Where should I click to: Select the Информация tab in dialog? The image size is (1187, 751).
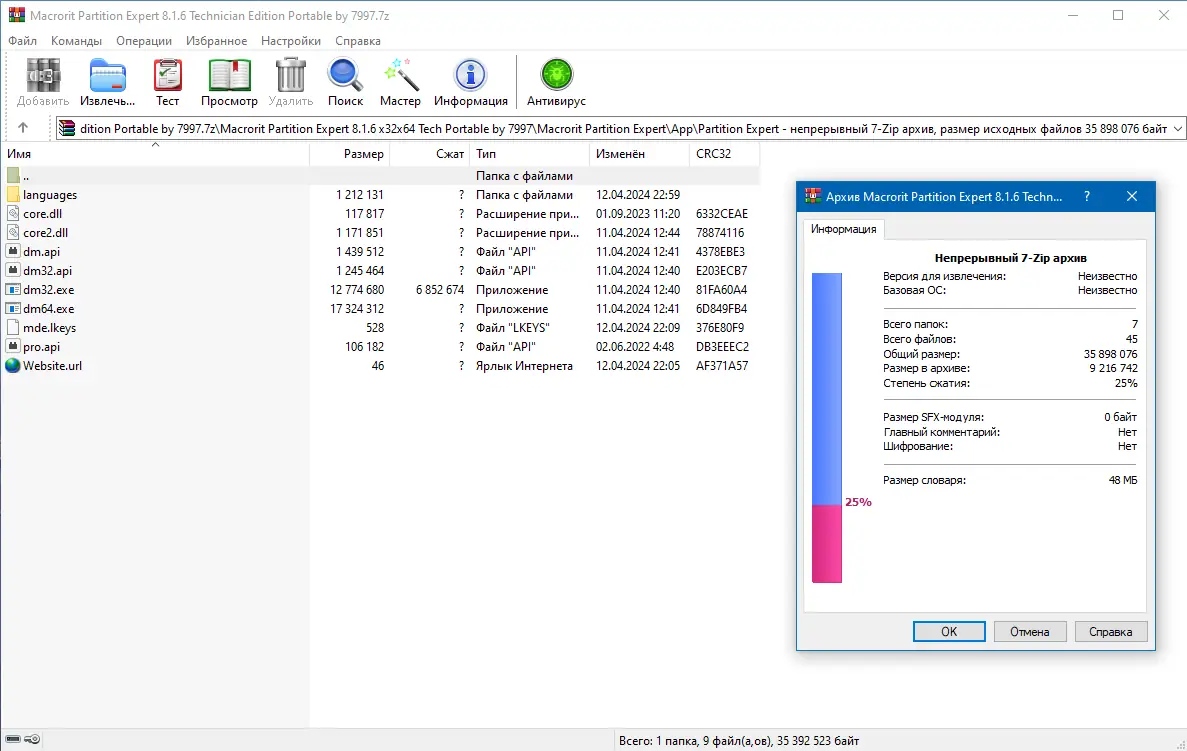843,229
